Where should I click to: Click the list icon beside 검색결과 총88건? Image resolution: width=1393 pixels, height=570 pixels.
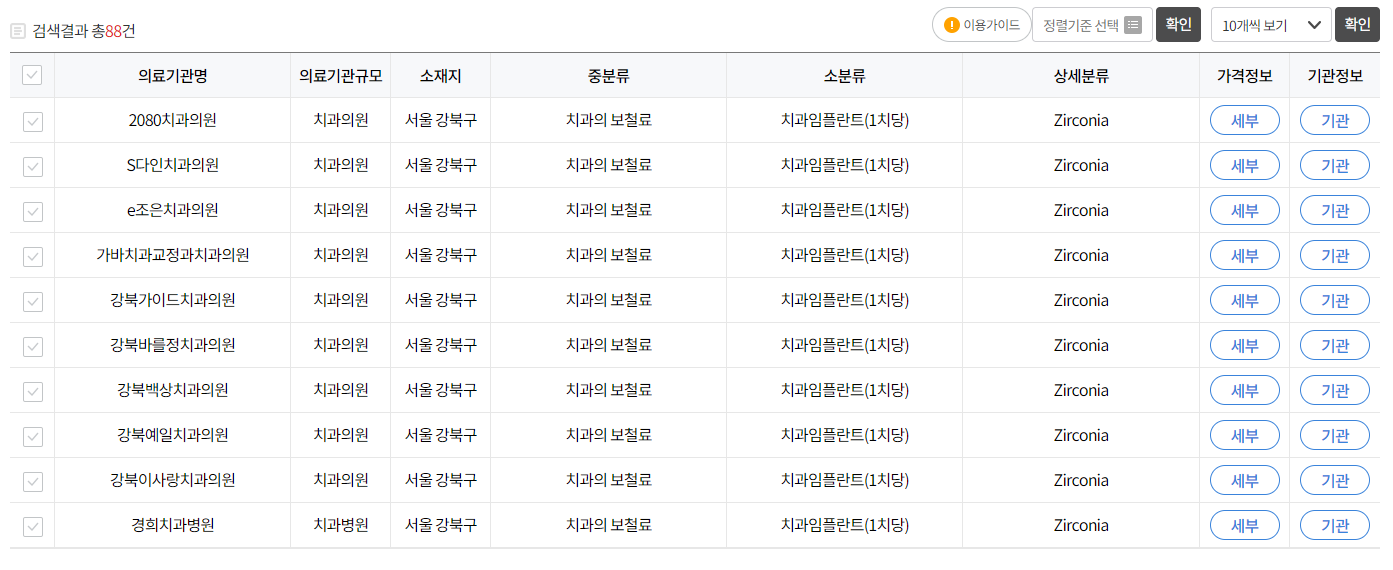pyautogui.click(x=18, y=31)
